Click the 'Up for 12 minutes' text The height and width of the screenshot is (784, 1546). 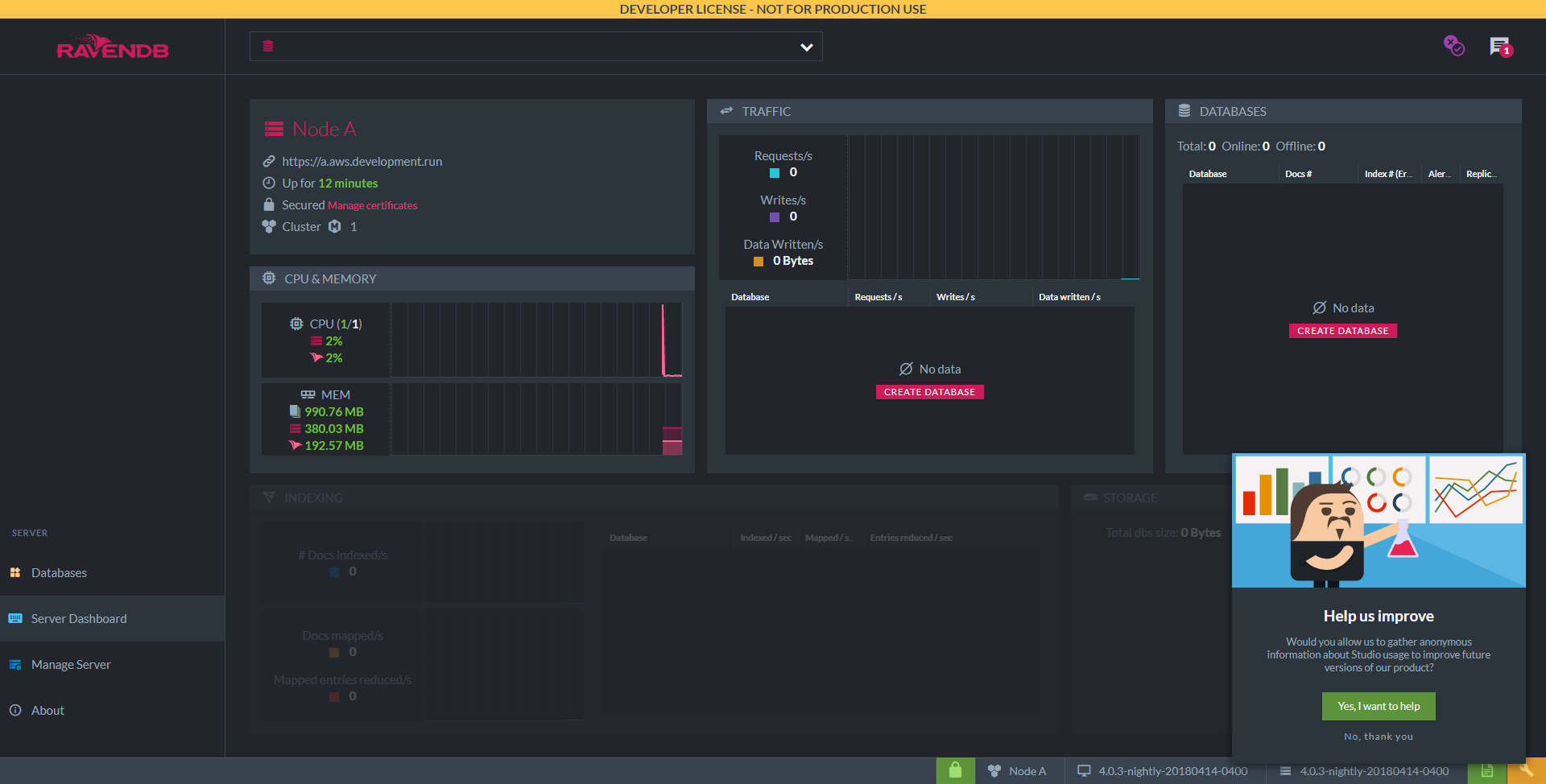point(329,183)
